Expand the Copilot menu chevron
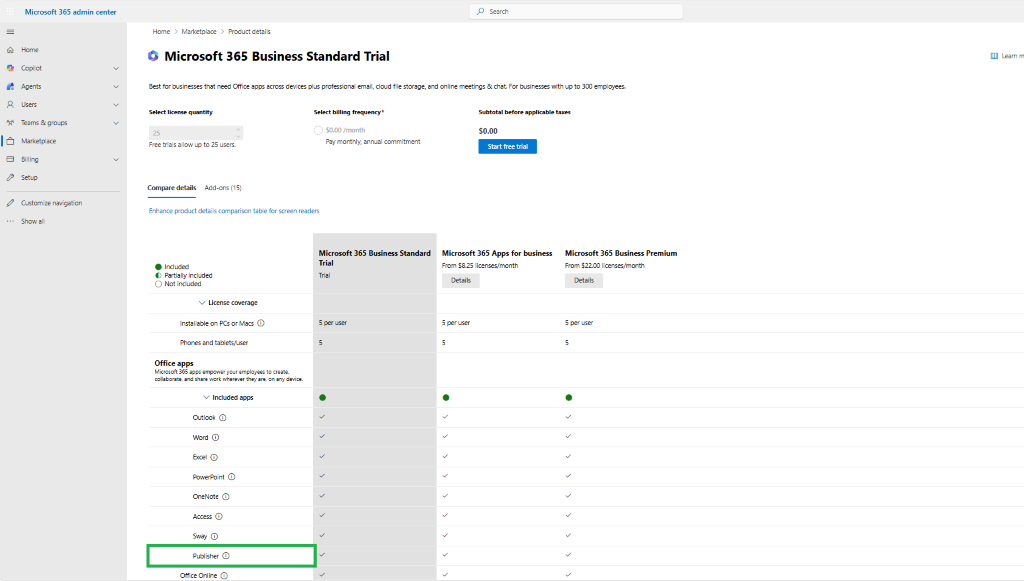Viewport: 1024px width, 581px height. (116, 68)
